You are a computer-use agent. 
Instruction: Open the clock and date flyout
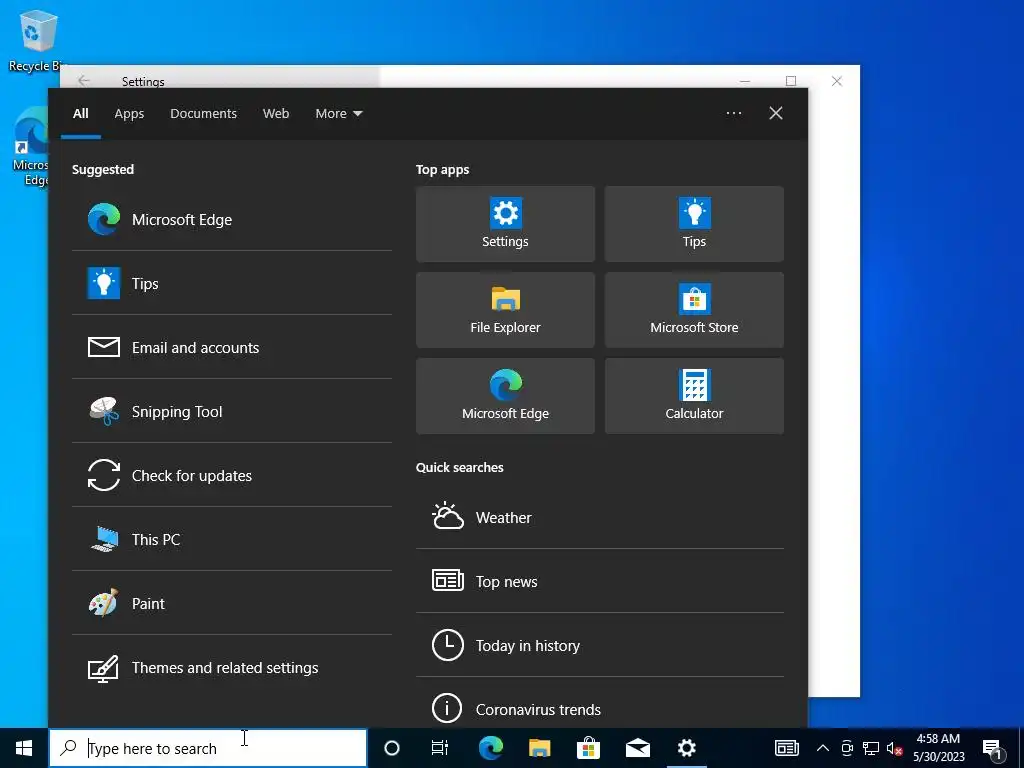pyautogui.click(x=938, y=748)
